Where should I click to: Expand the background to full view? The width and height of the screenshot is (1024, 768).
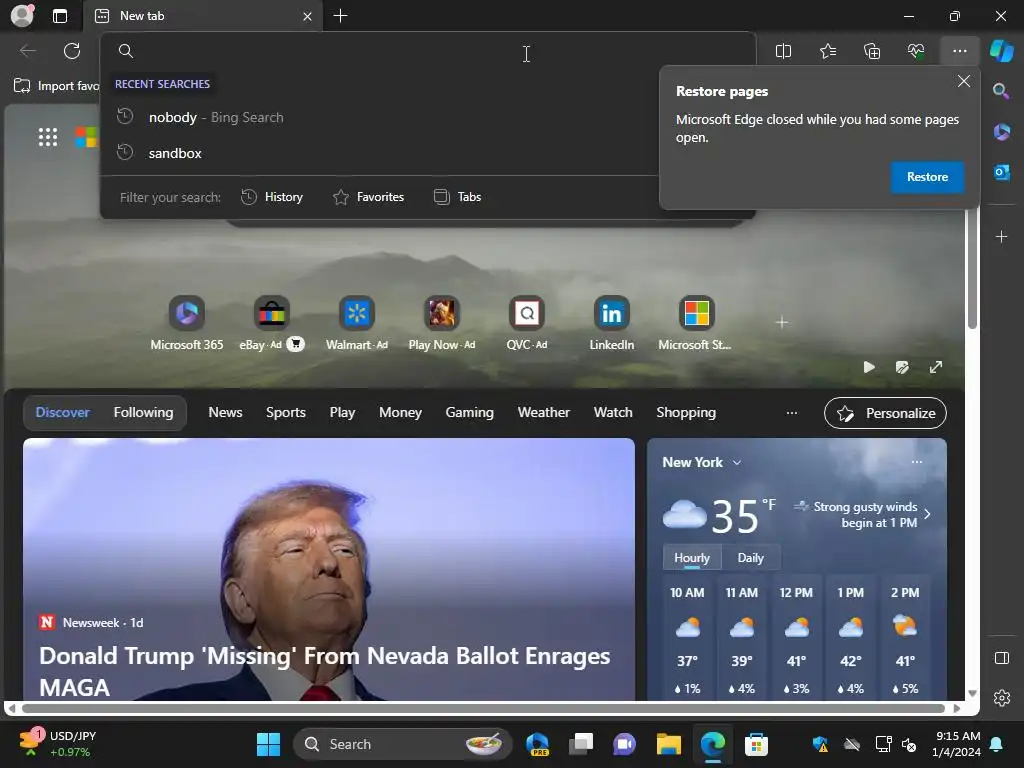pos(935,367)
